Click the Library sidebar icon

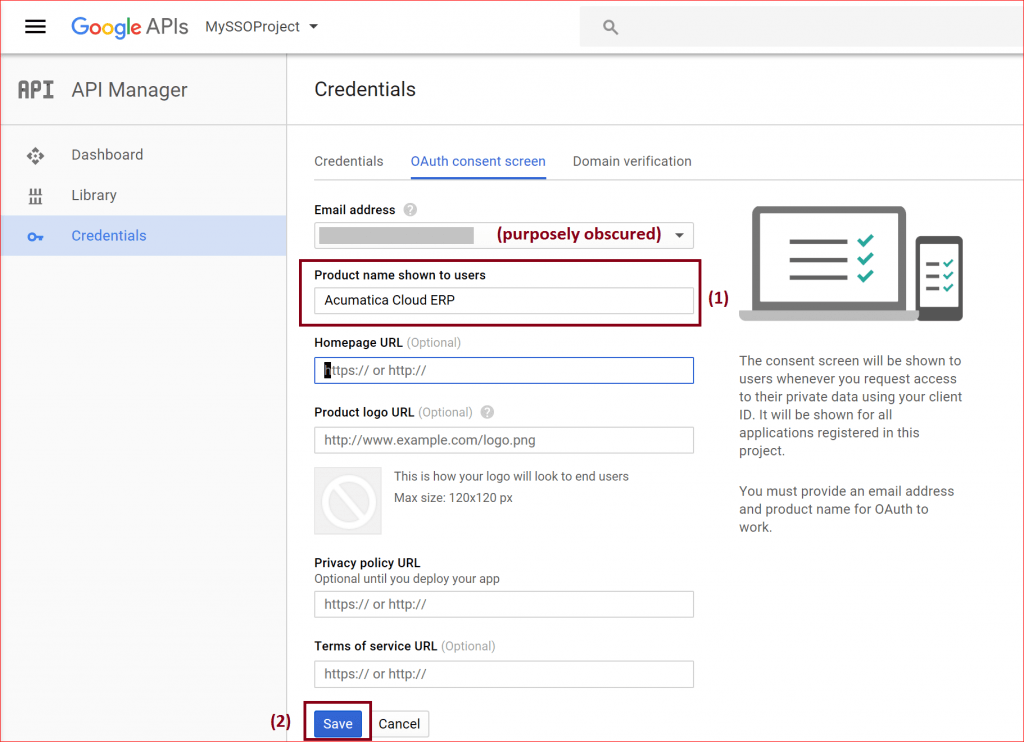pos(35,196)
